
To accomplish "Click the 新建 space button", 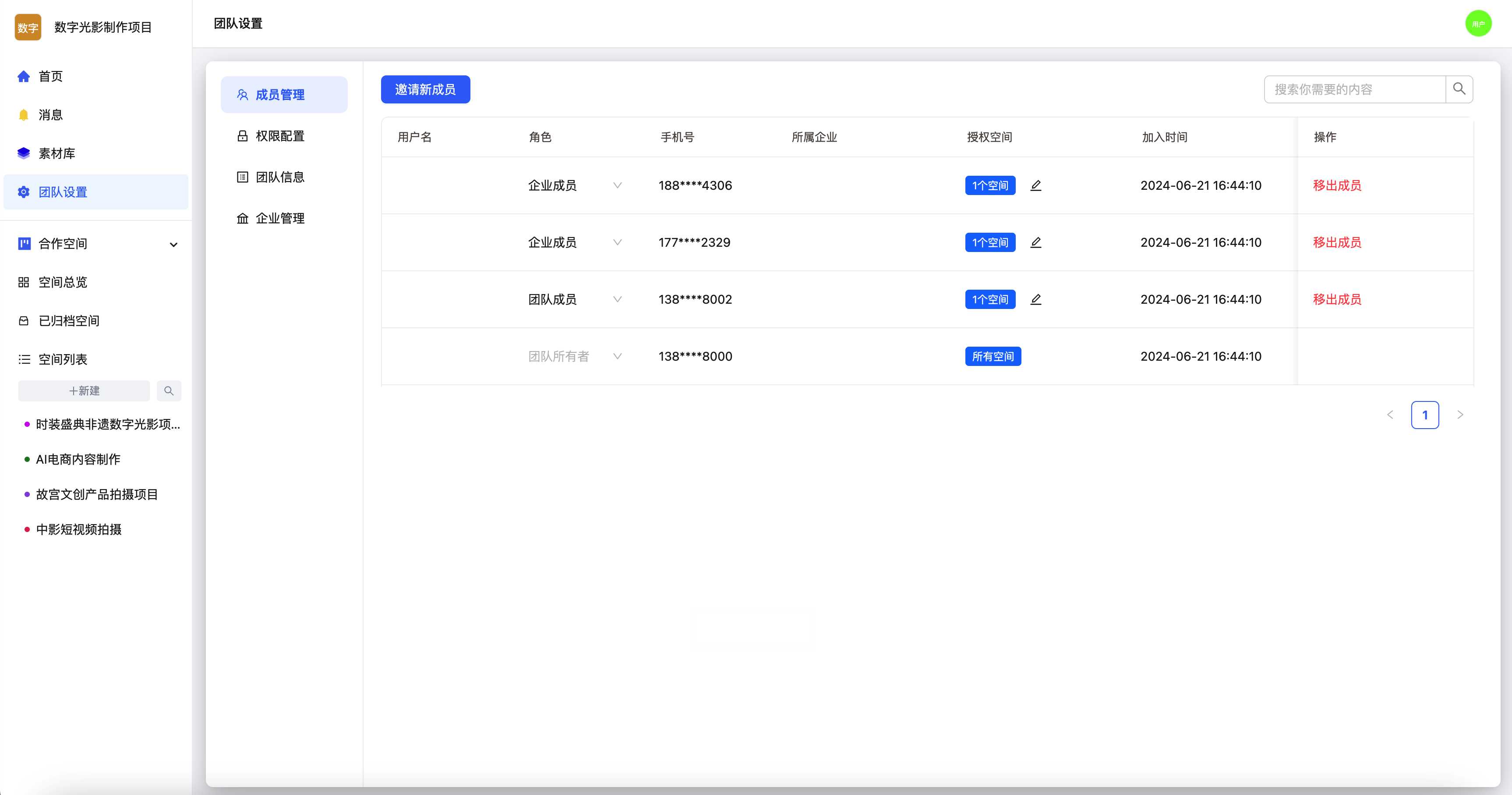I will click(x=84, y=391).
